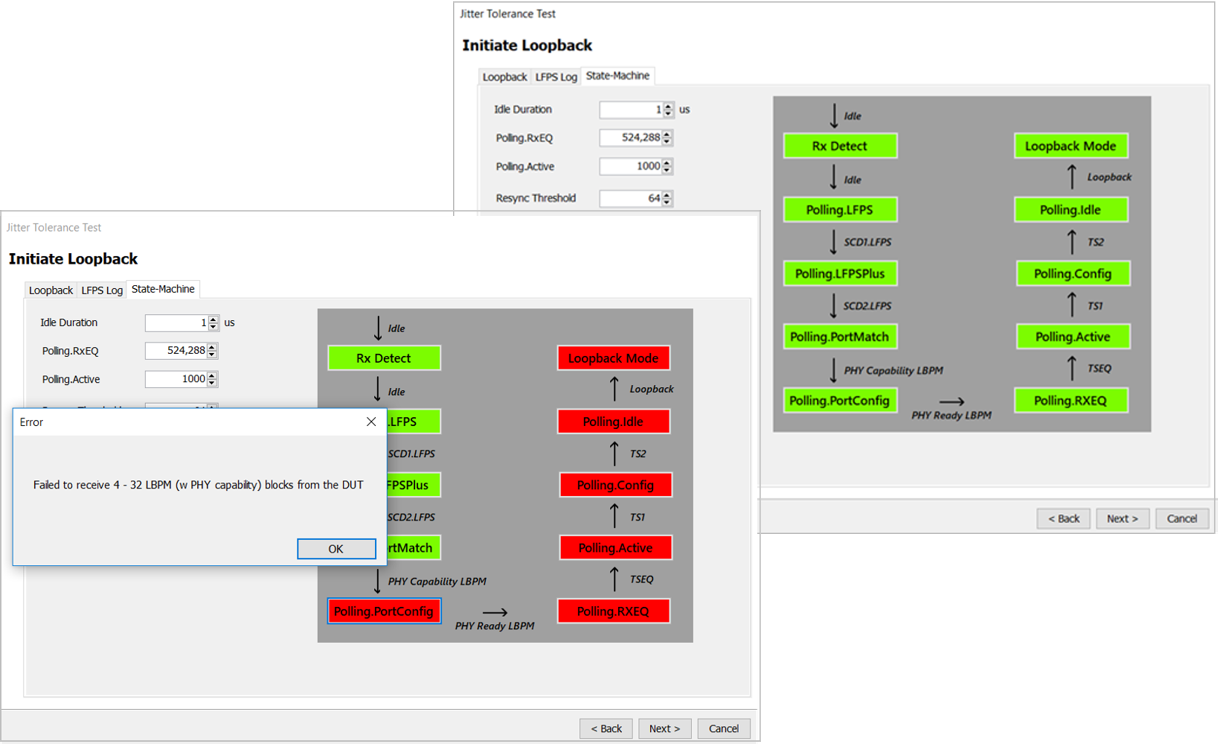Image resolution: width=1218 pixels, height=744 pixels.
Task: Open LFPS Log tab in back window
Action: coord(556,77)
